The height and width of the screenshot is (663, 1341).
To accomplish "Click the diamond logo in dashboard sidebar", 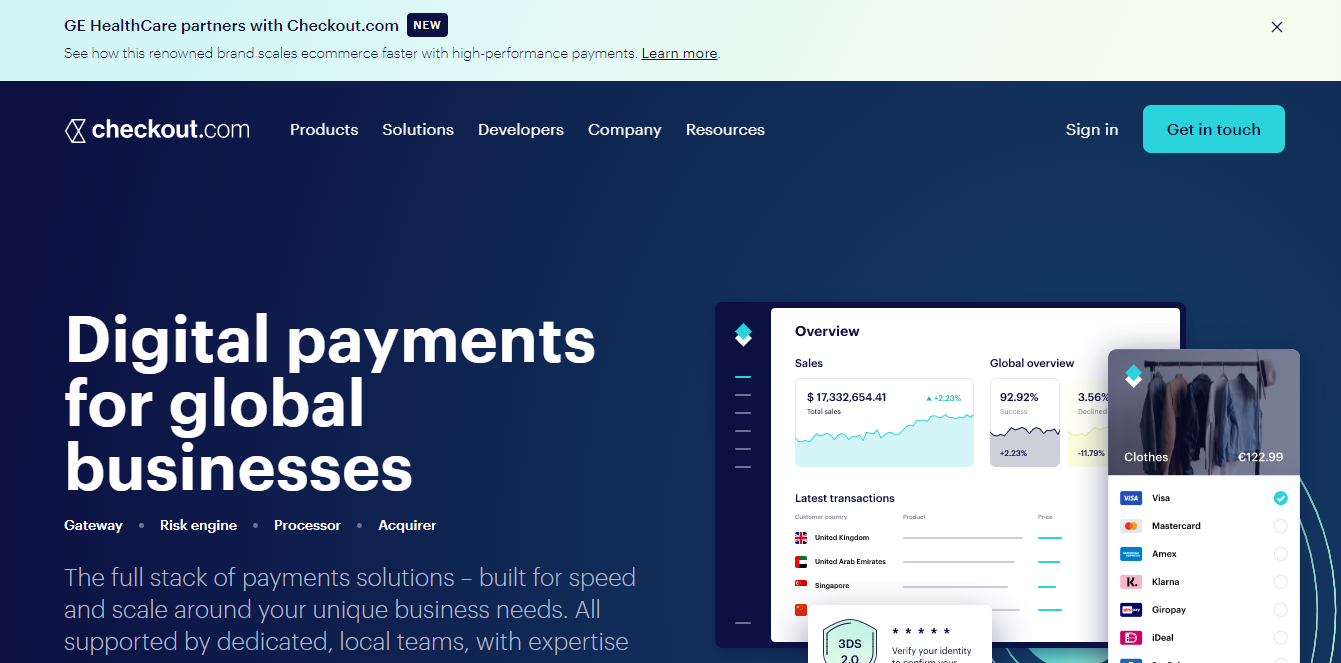I will [743, 335].
